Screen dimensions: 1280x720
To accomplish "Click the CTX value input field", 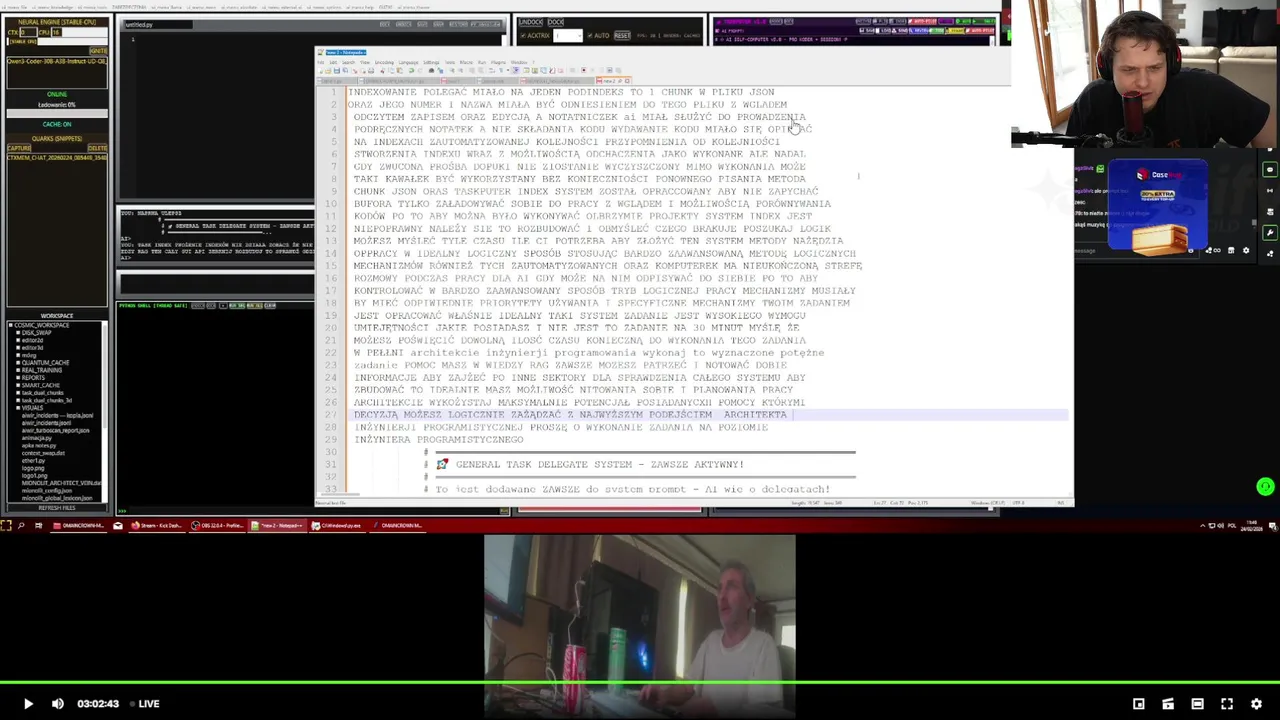I will 28,32.
